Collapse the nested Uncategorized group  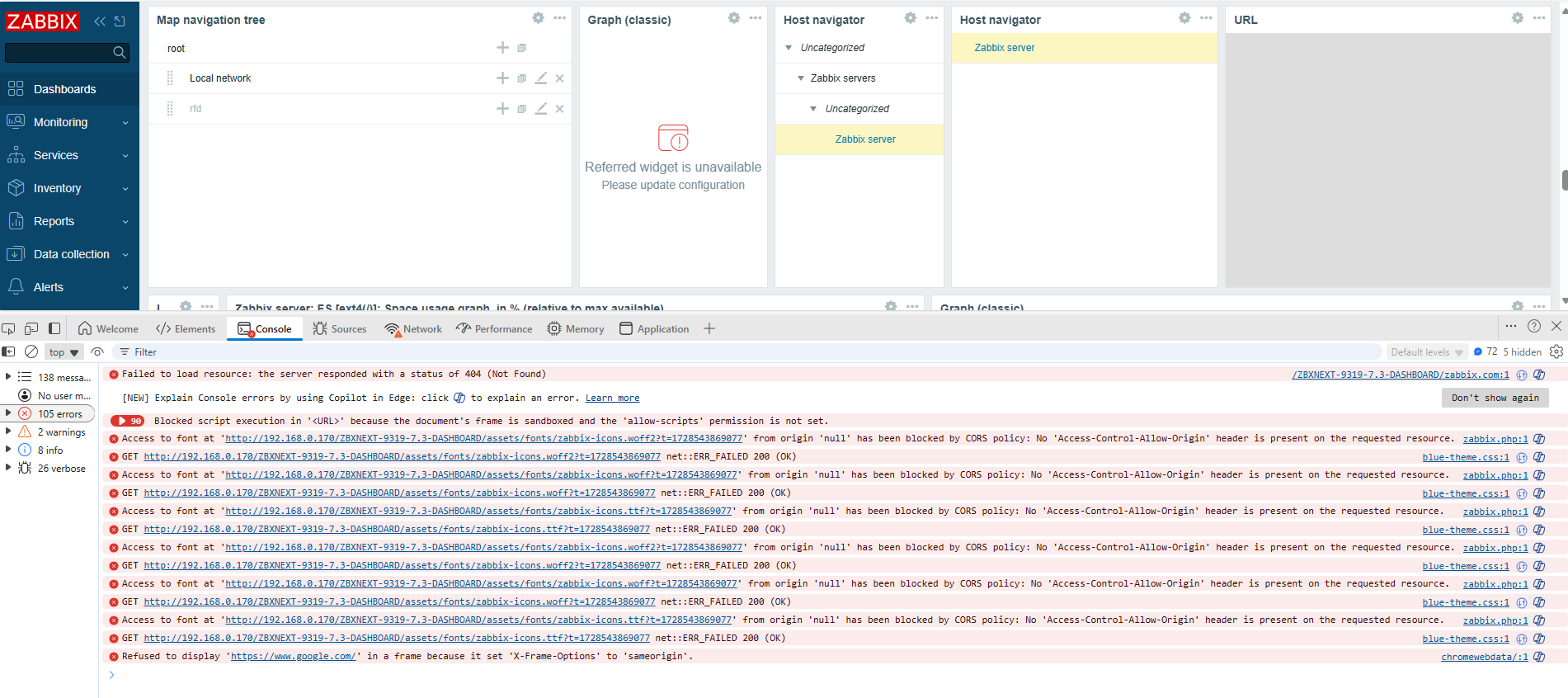click(813, 109)
